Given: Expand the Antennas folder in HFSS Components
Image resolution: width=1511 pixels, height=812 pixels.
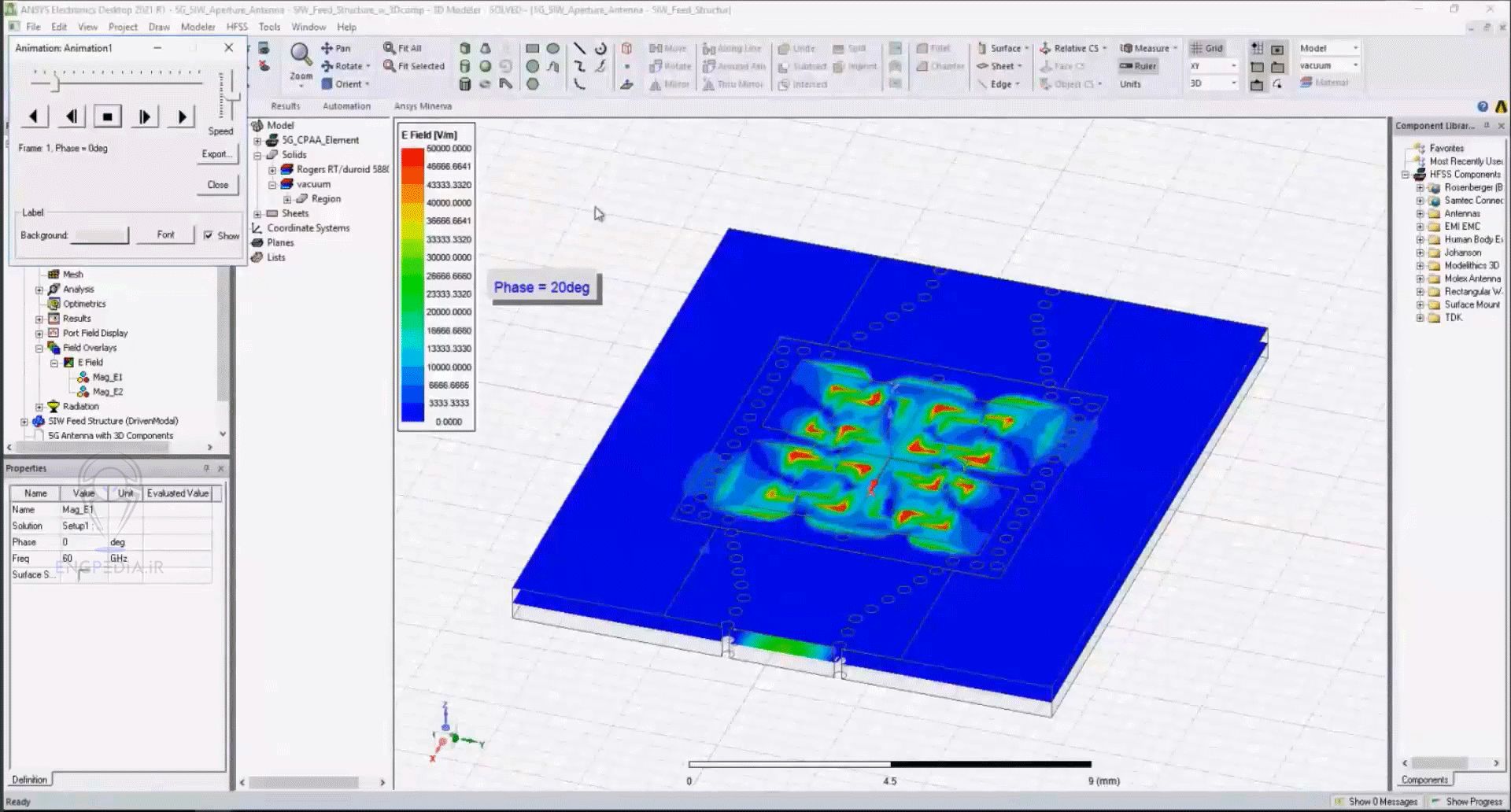Looking at the screenshot, I should (x=1420, y=213).
